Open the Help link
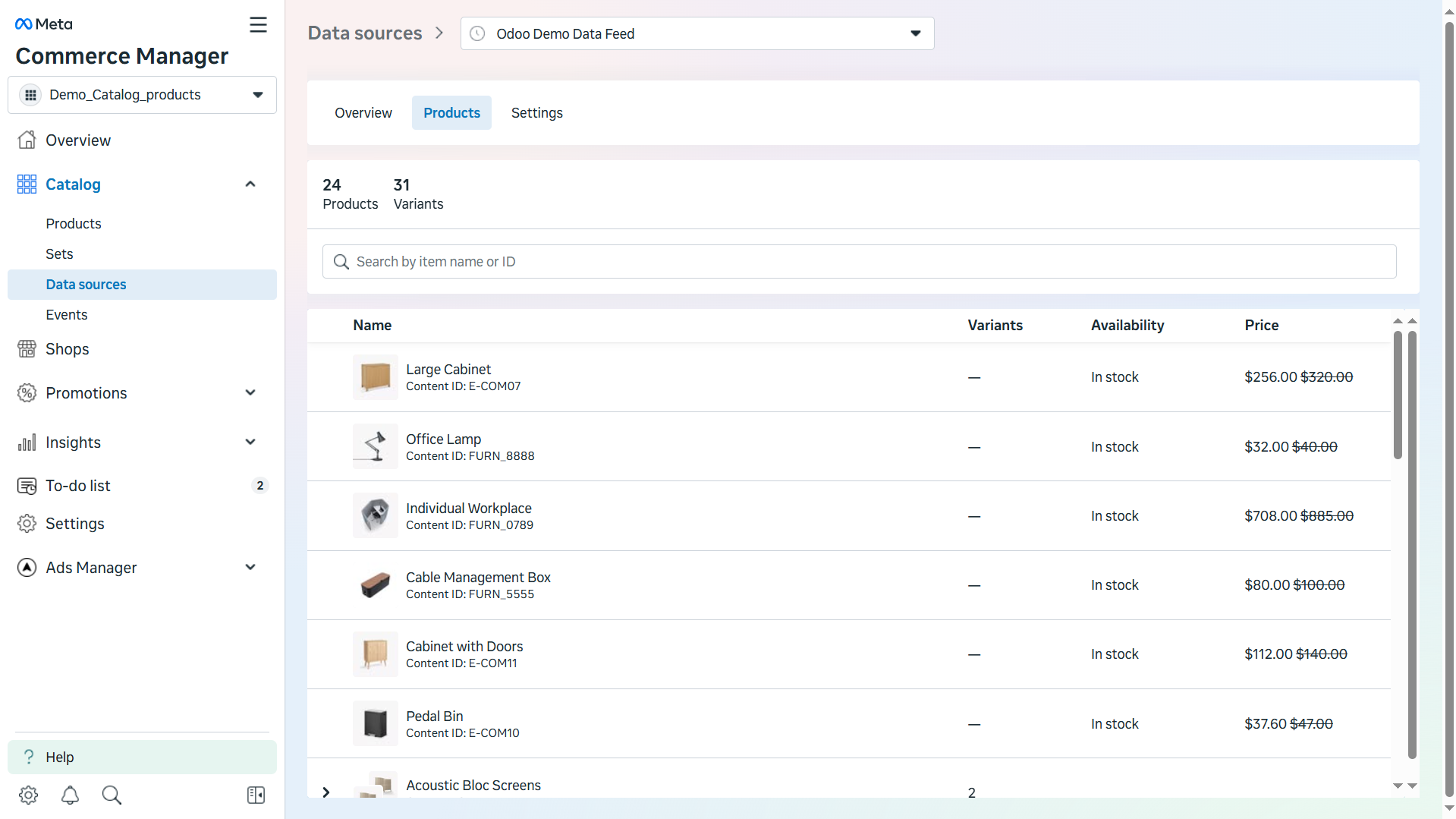This screenshot has width=1456, height=819. 142,757
